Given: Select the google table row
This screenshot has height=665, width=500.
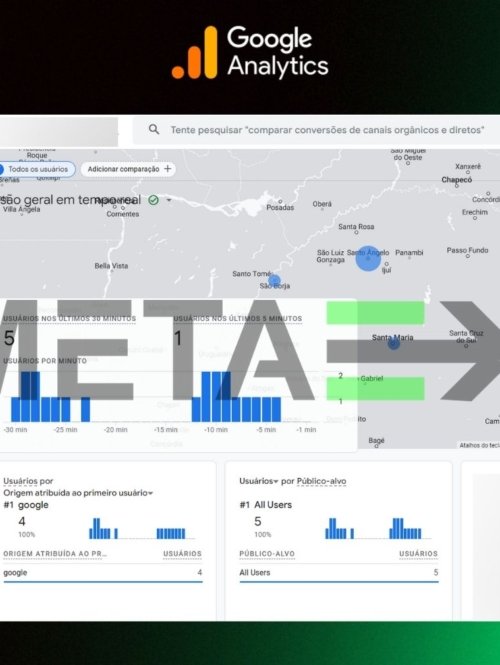Looking at the screenshot, I should tap(103, 573).
